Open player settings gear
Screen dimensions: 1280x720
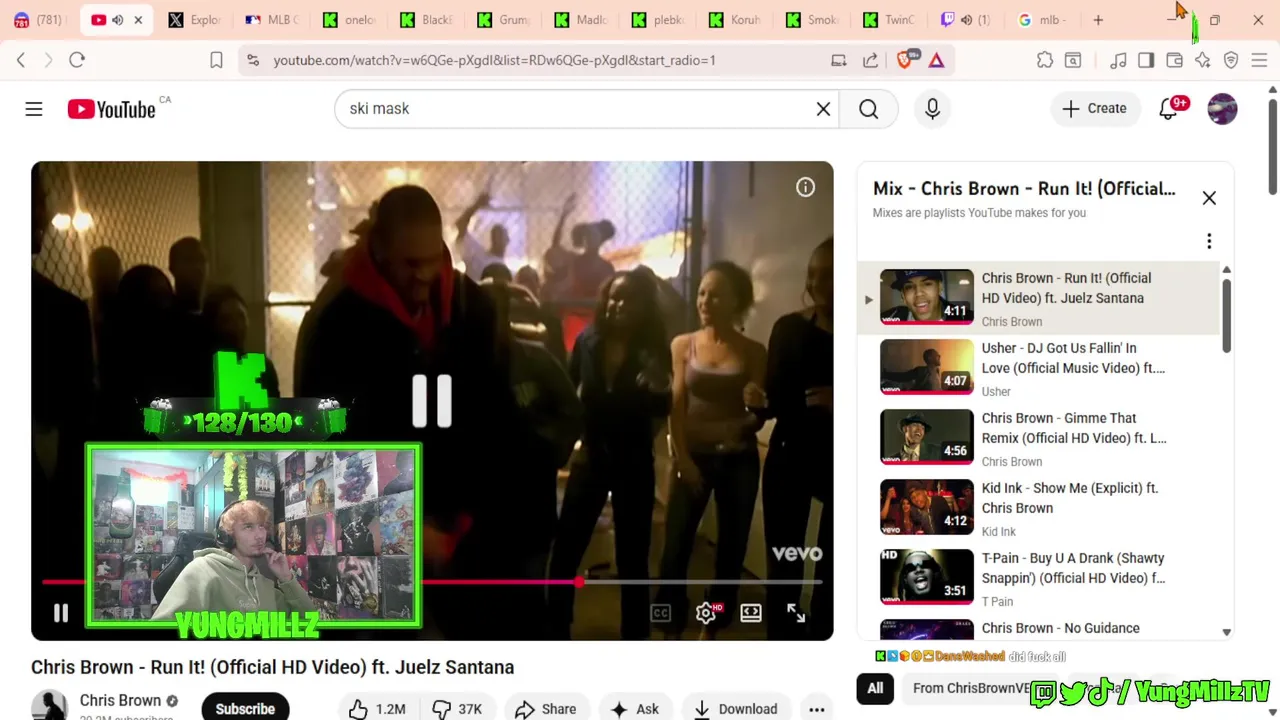[x=706, y=613]
